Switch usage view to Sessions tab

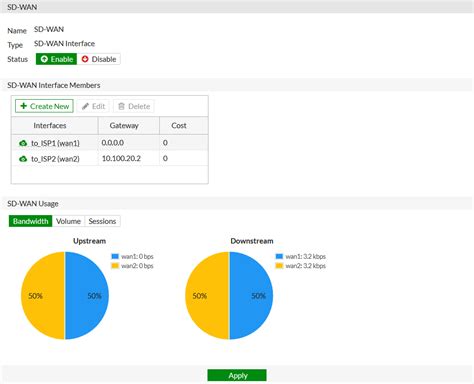[102, 221]
